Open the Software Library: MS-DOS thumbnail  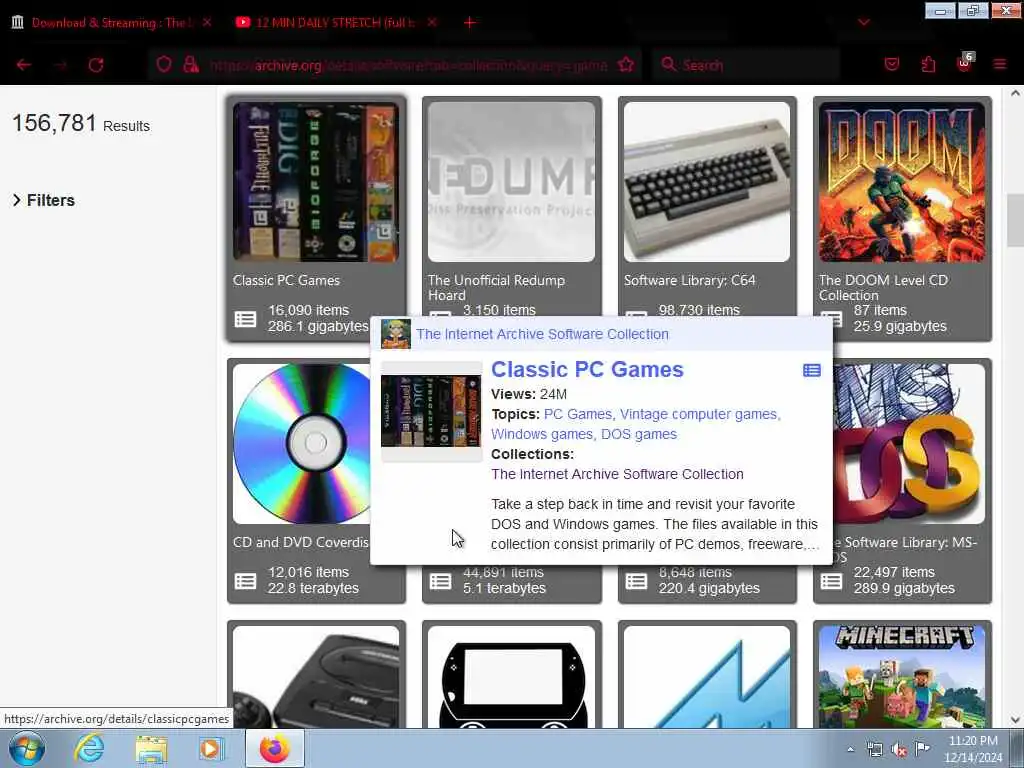[x=909, y=444]
